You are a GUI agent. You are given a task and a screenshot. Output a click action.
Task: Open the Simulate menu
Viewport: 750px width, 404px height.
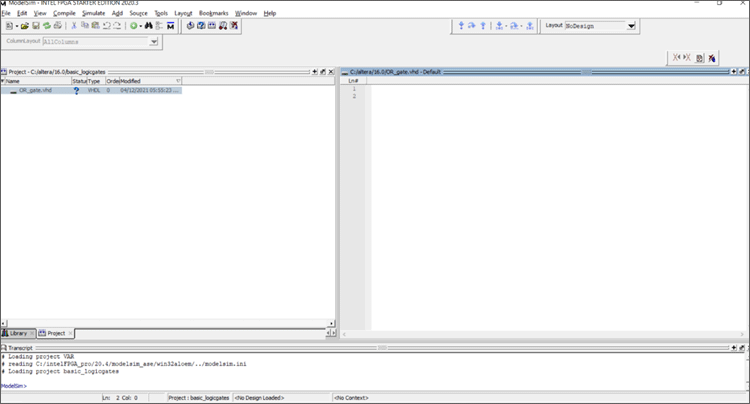pyautogui.click(x=93, y=13)
